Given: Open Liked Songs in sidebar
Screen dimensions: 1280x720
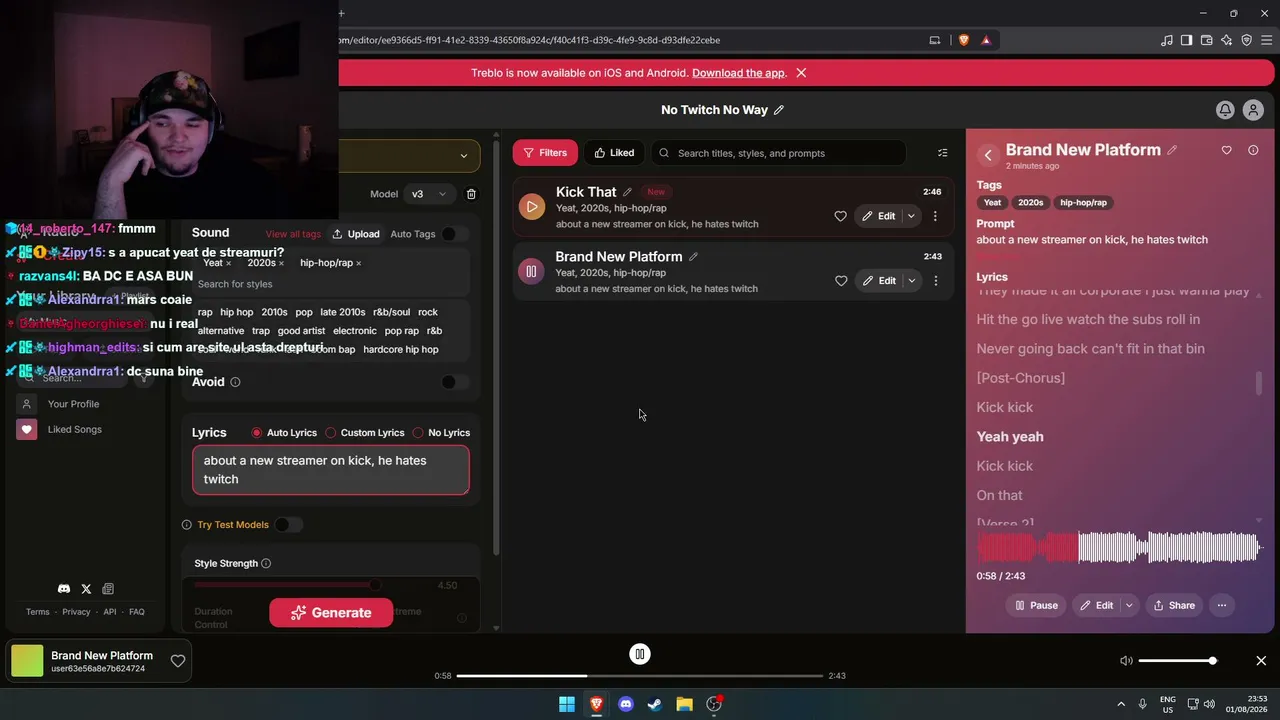Looking at the screenshot, I should click(74, 429).
